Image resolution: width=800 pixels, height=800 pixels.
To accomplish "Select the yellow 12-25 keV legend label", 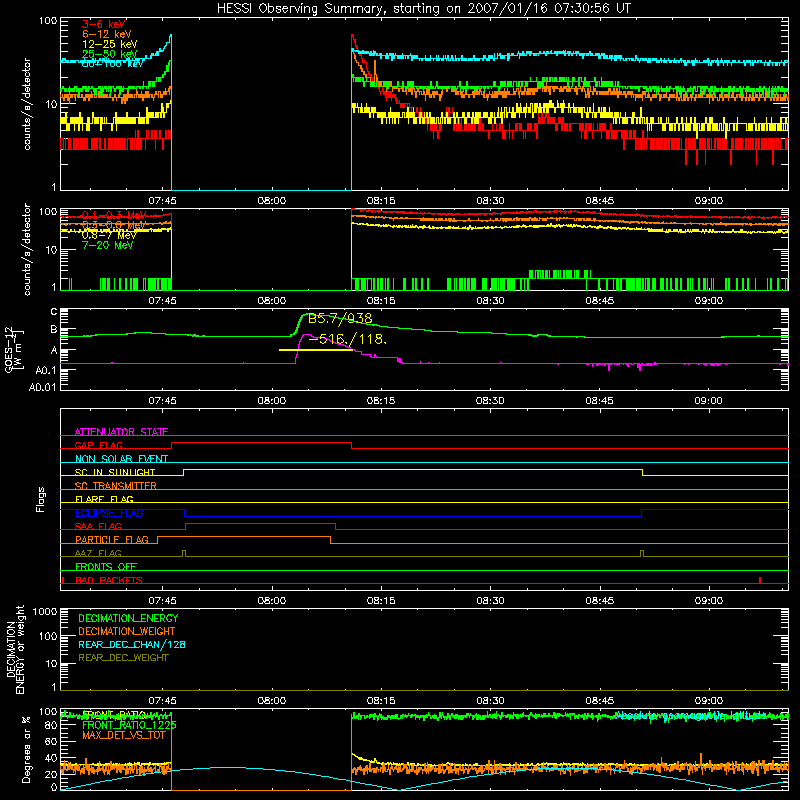I will pos(110,44).
